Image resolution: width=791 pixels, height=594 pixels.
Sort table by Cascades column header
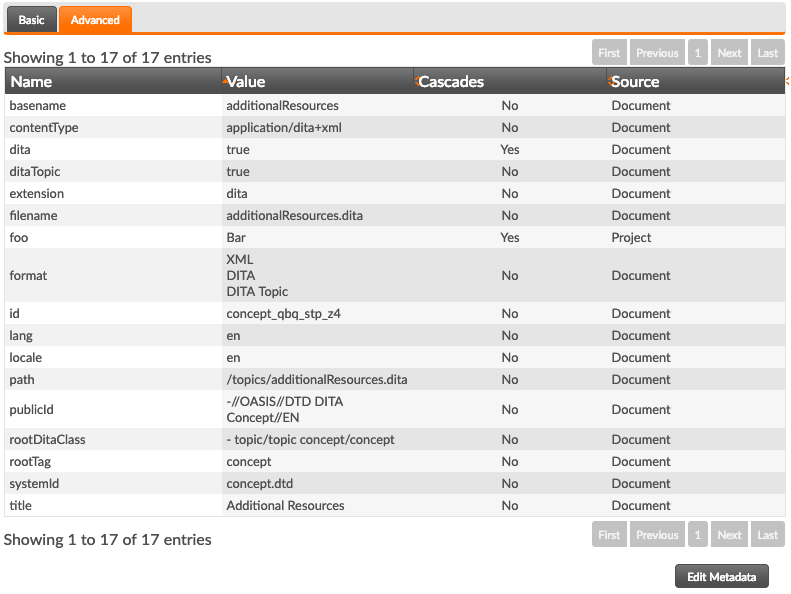point(511,81)
